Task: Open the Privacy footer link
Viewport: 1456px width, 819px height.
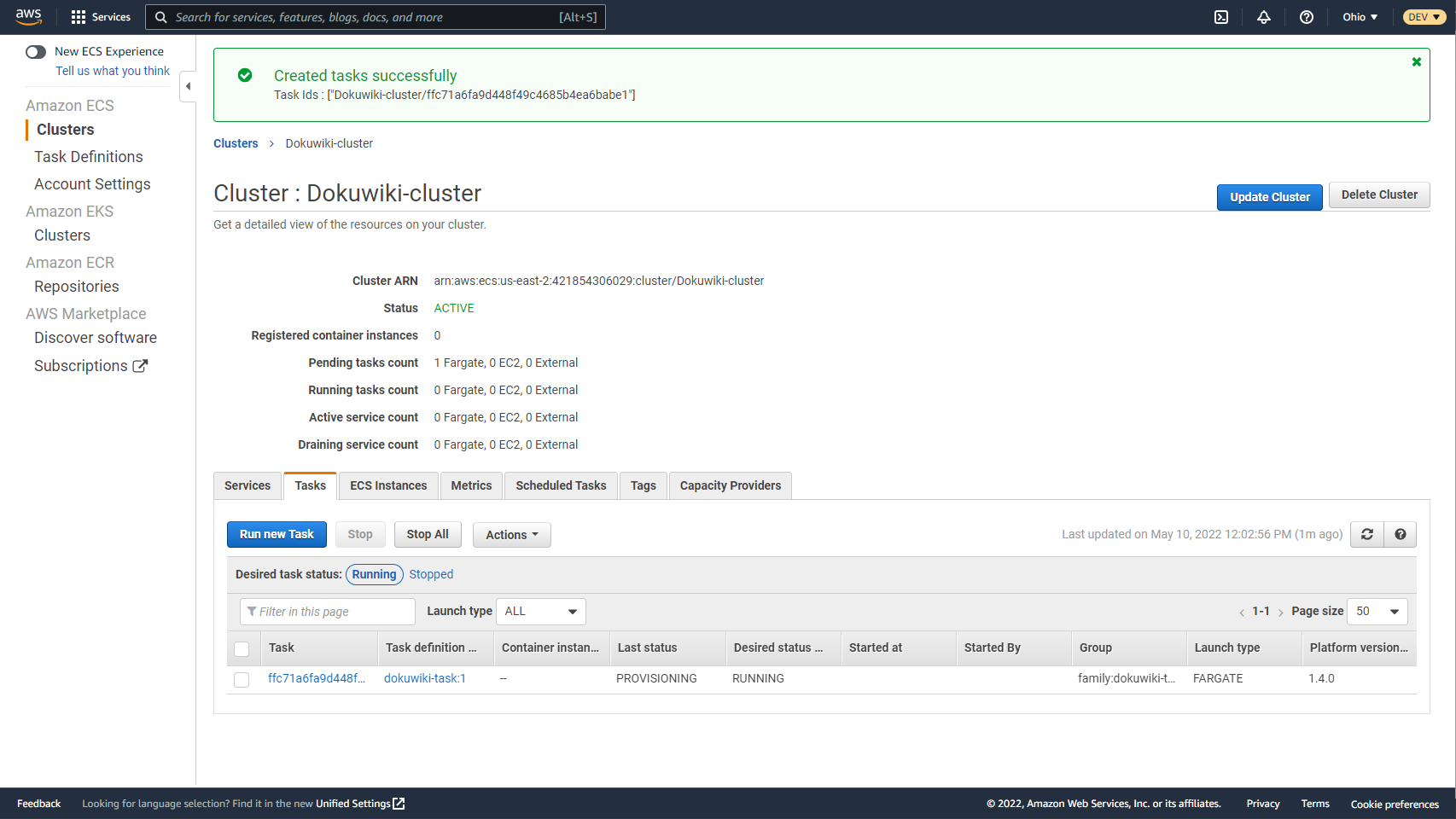Action: (1263, 804)
